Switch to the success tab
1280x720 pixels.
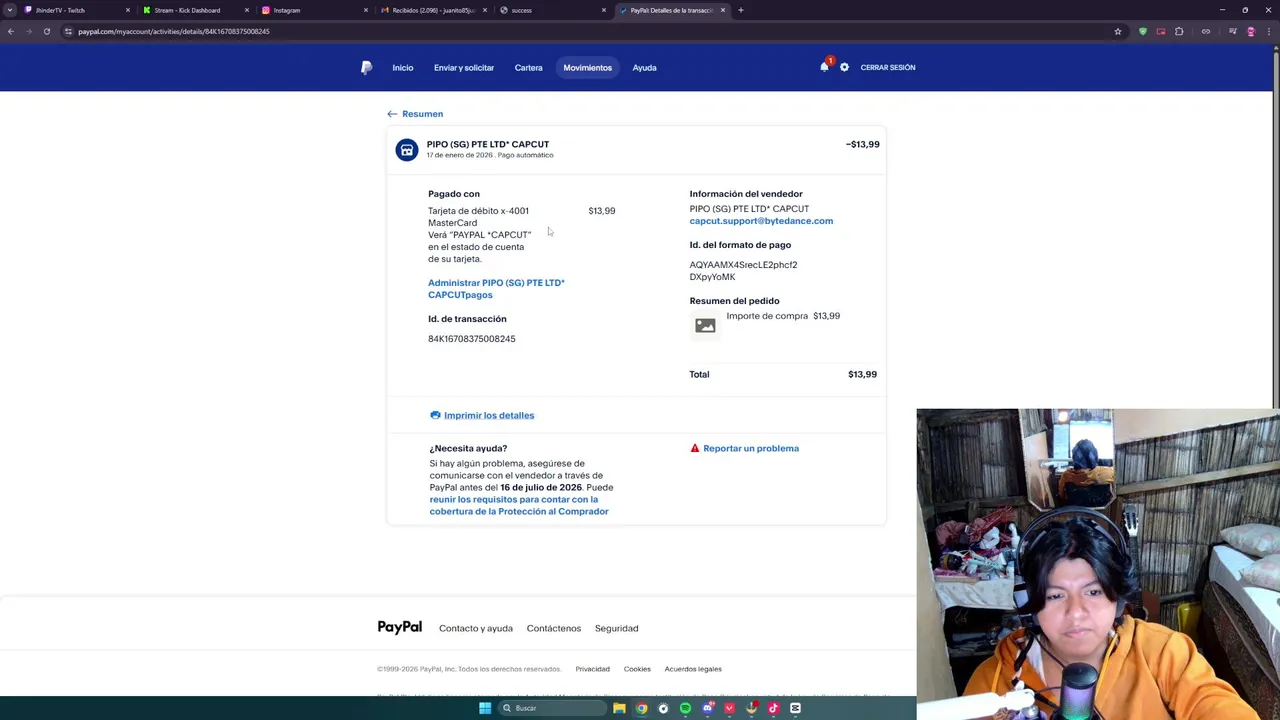tap(552, 10)
